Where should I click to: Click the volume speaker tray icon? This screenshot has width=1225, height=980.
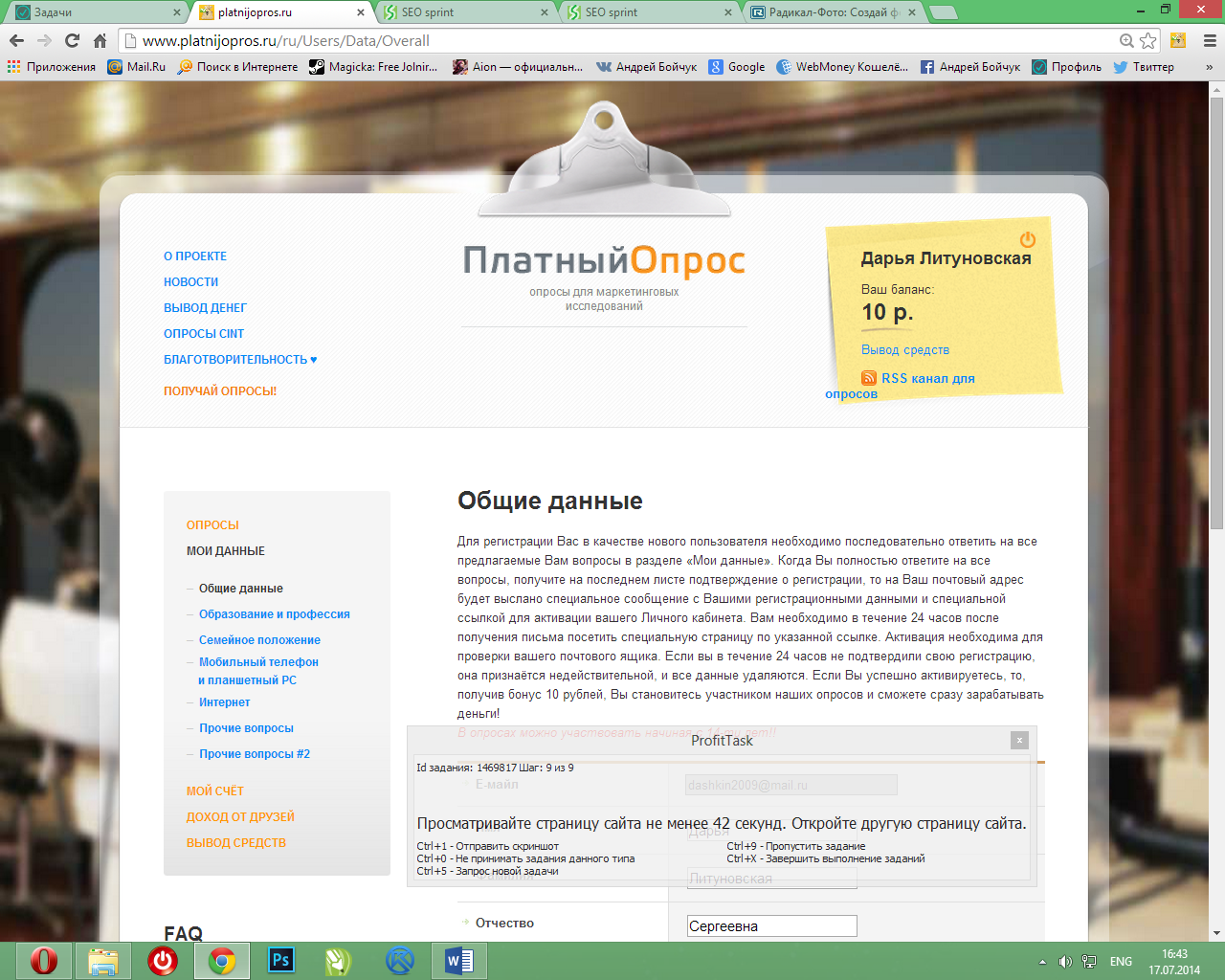(1065, 962)
